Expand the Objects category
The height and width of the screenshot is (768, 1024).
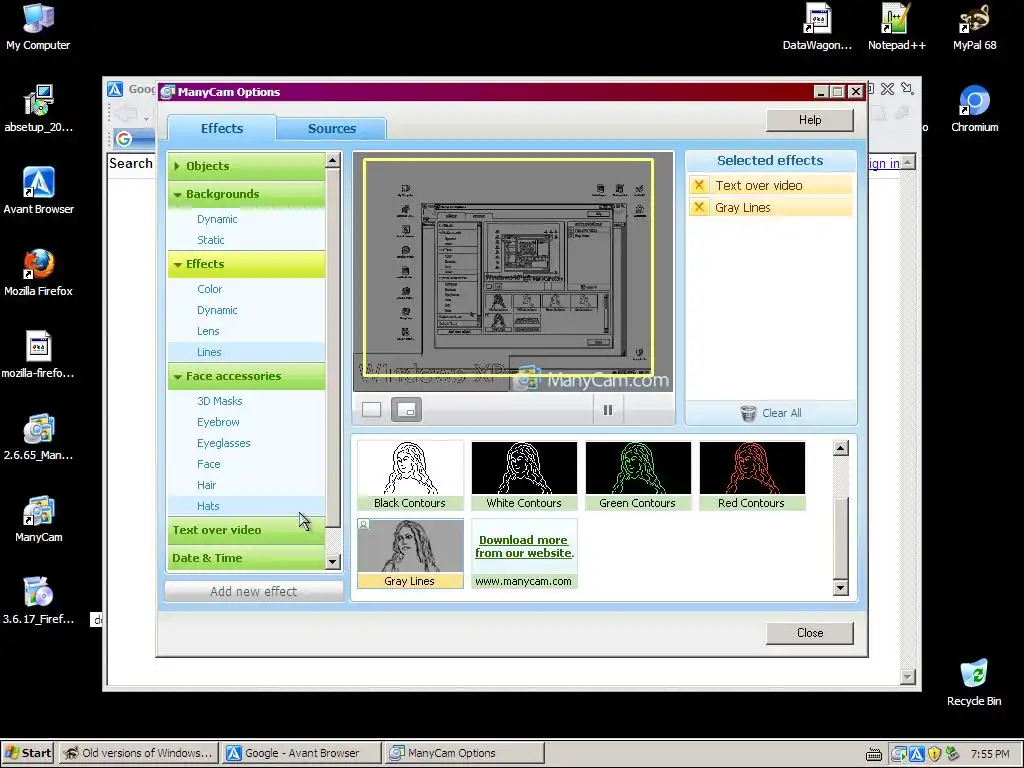[246, 166]
